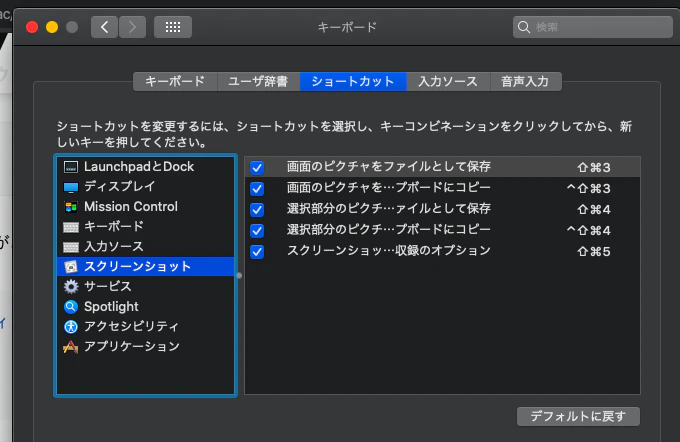Click the ⇧⌘4 key combination
680x442 pixels.
pos(594,210)
